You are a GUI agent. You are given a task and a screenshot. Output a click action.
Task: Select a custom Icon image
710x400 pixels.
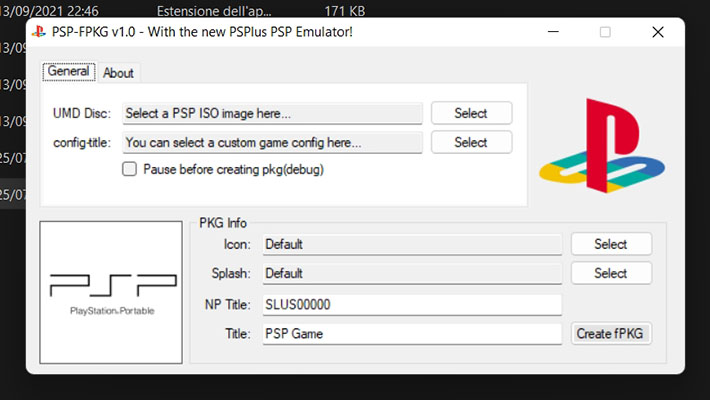611,244
